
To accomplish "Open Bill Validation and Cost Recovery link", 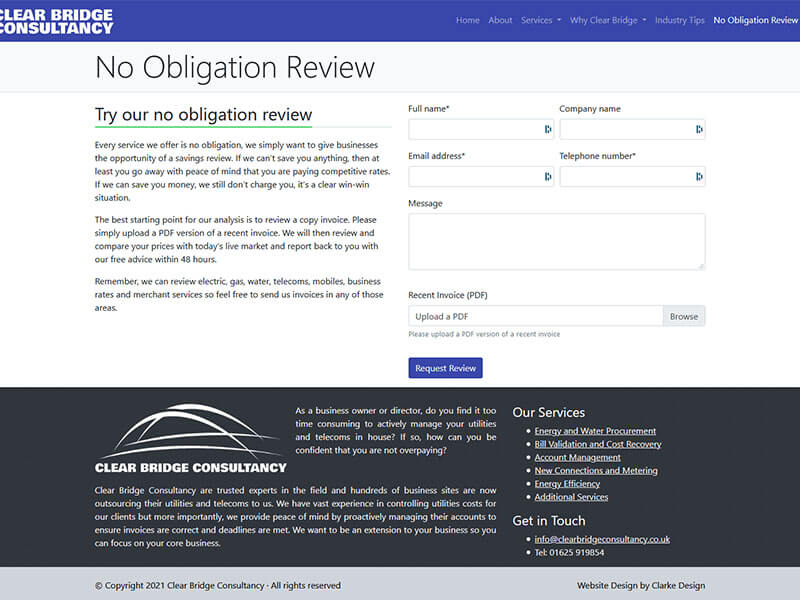I will coord(597,444).
